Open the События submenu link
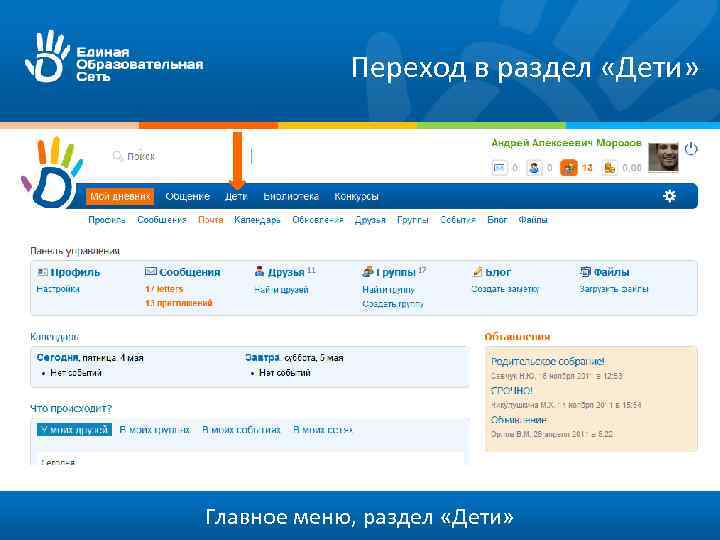 [458, 220]
